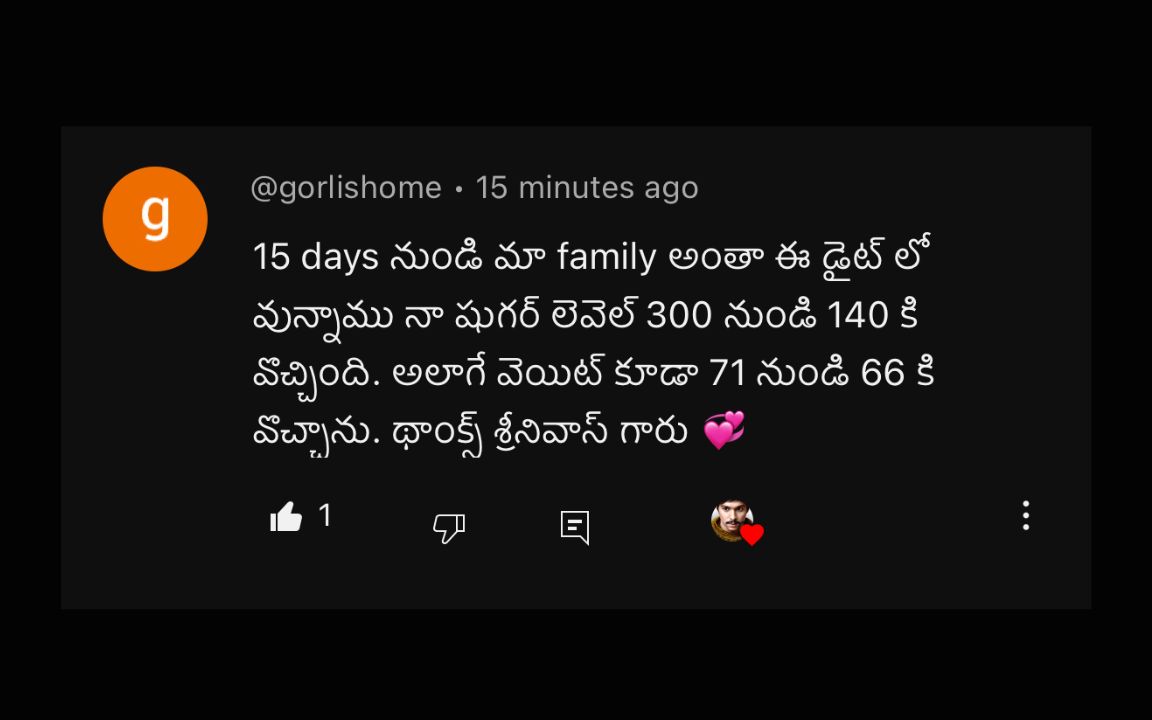This screenshot has width=1152, height=720.
Task: Open replies using the comment bubble icon
Action: tap(575, 528)
